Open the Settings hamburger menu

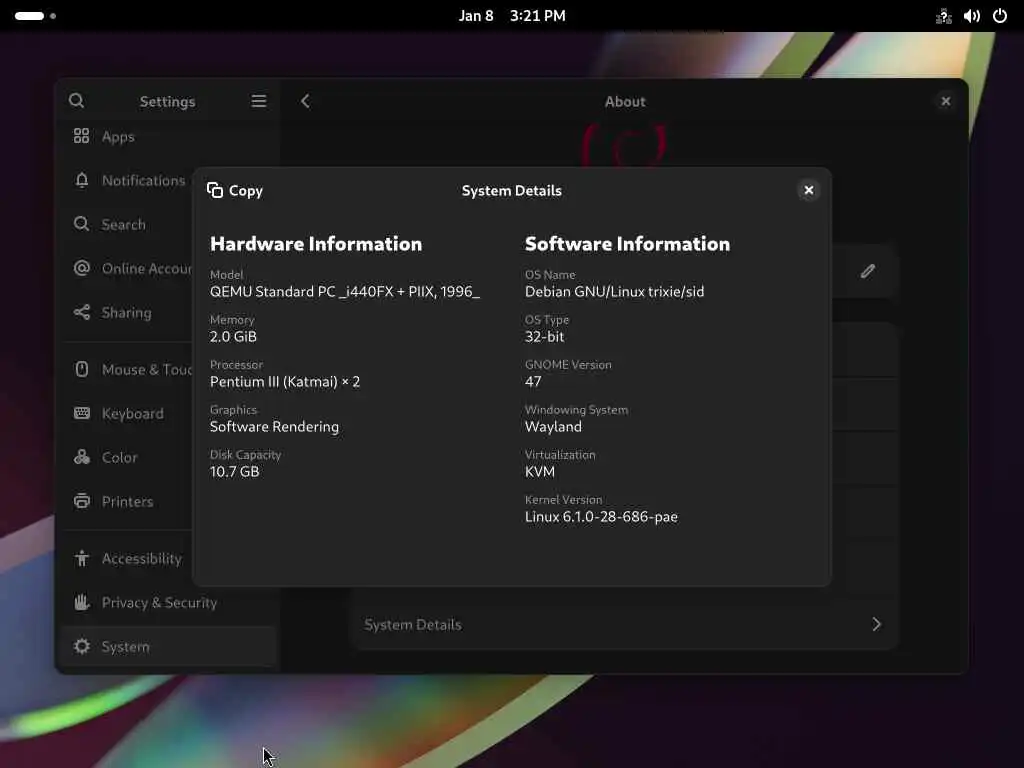point(259,101)
